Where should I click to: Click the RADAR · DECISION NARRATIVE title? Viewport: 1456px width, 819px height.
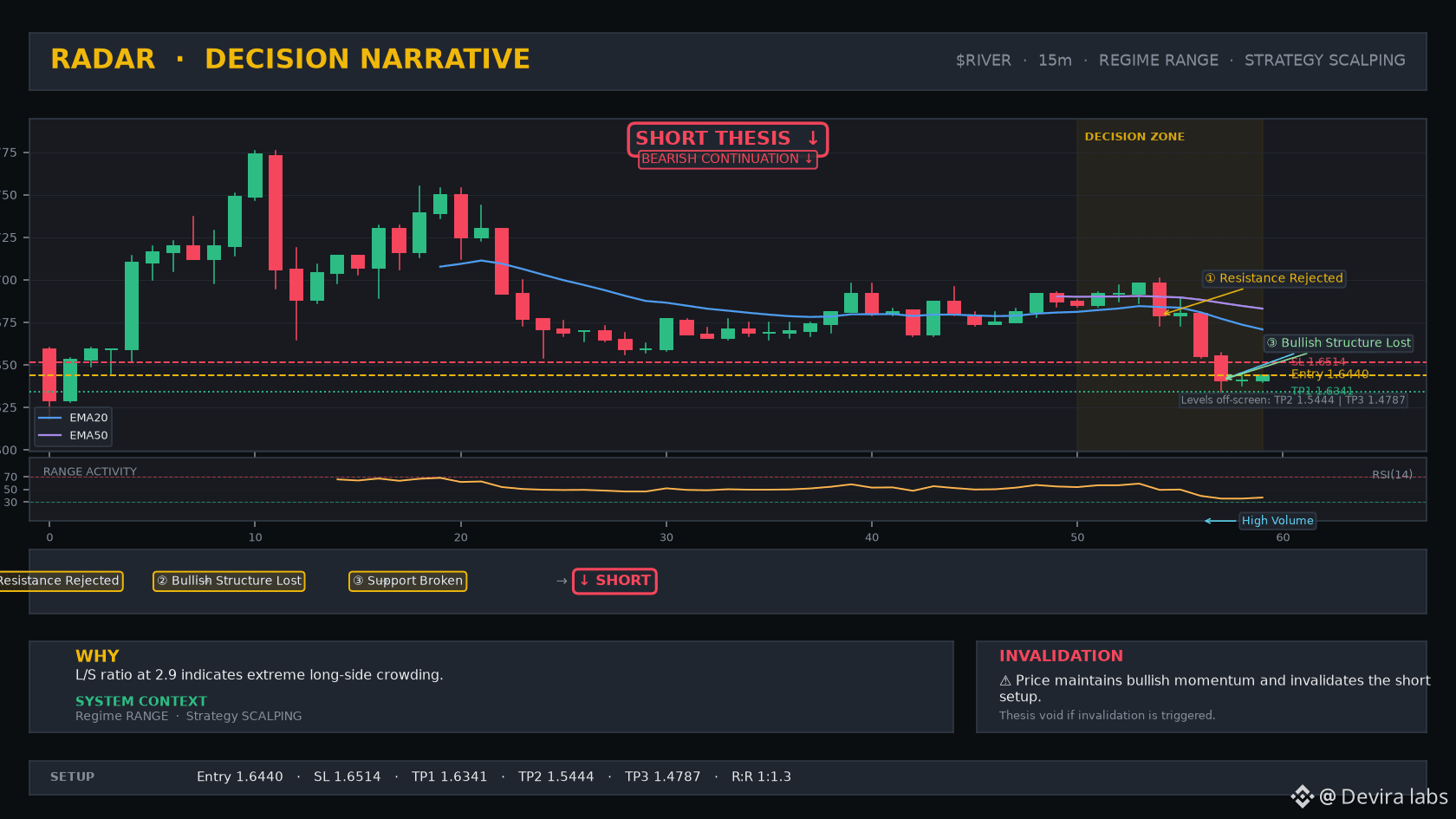pos(290,59)
